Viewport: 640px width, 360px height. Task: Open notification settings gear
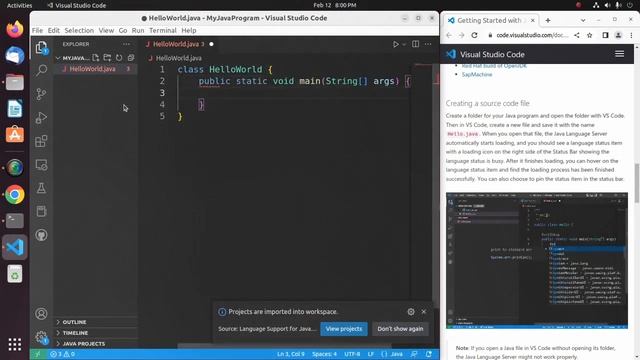[411, 311]
